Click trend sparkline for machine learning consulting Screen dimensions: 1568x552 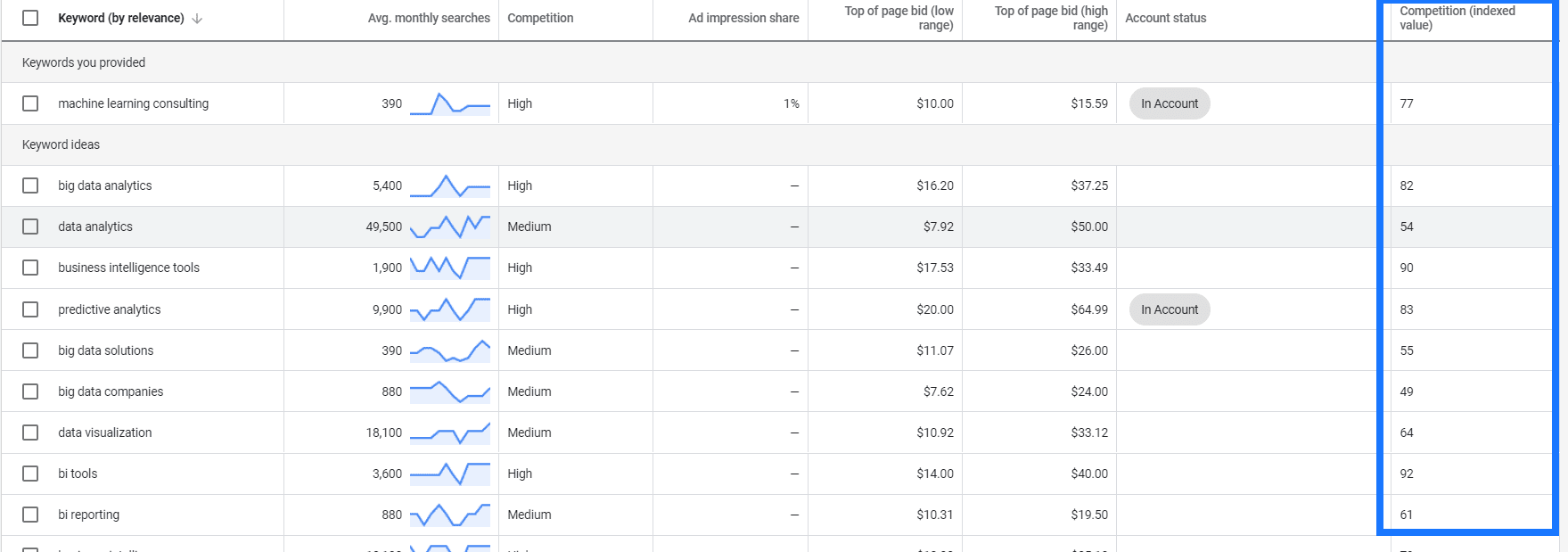pyautogui.click(x=450, y=103)
